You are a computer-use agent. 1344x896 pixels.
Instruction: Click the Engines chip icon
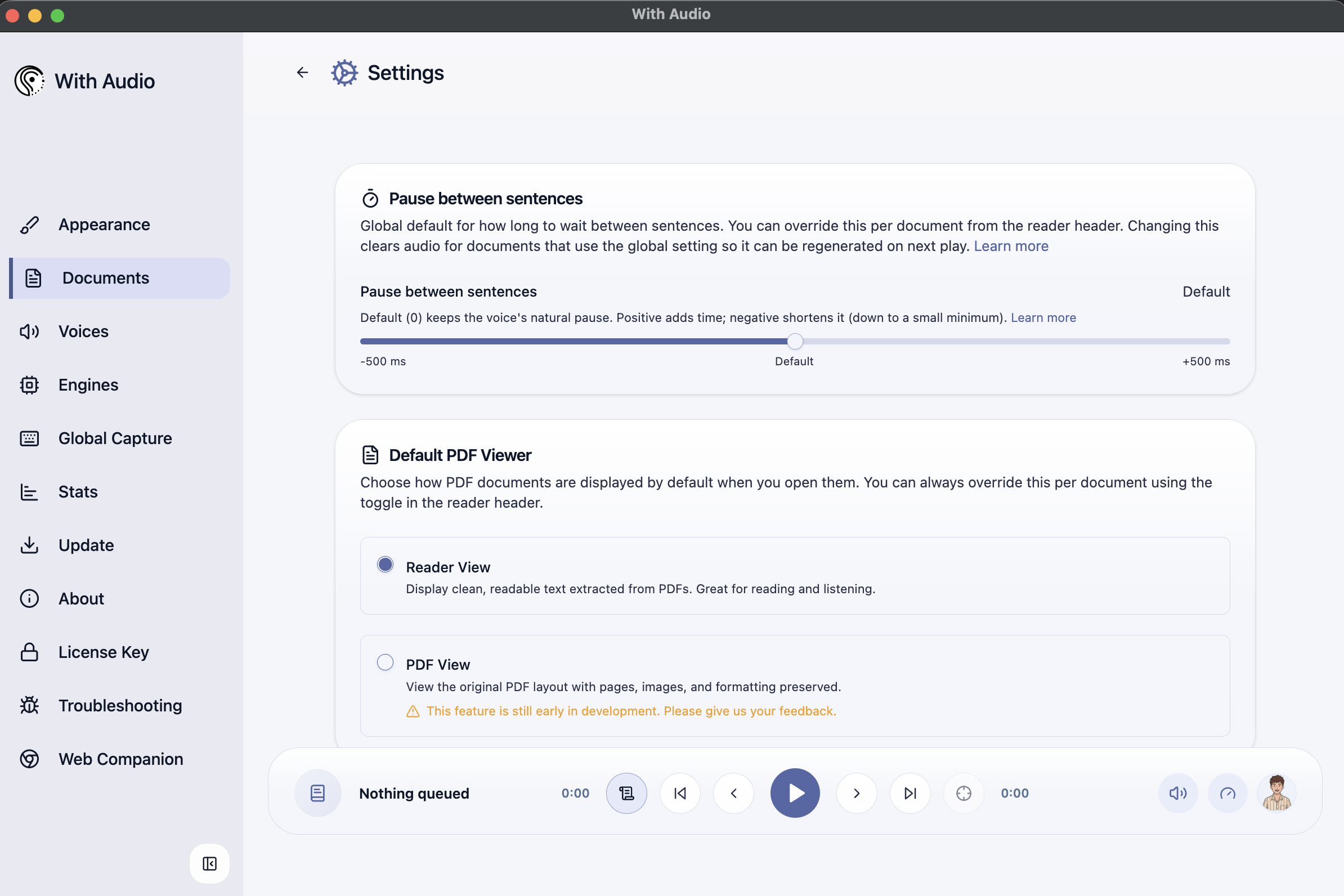coord(30,385)
